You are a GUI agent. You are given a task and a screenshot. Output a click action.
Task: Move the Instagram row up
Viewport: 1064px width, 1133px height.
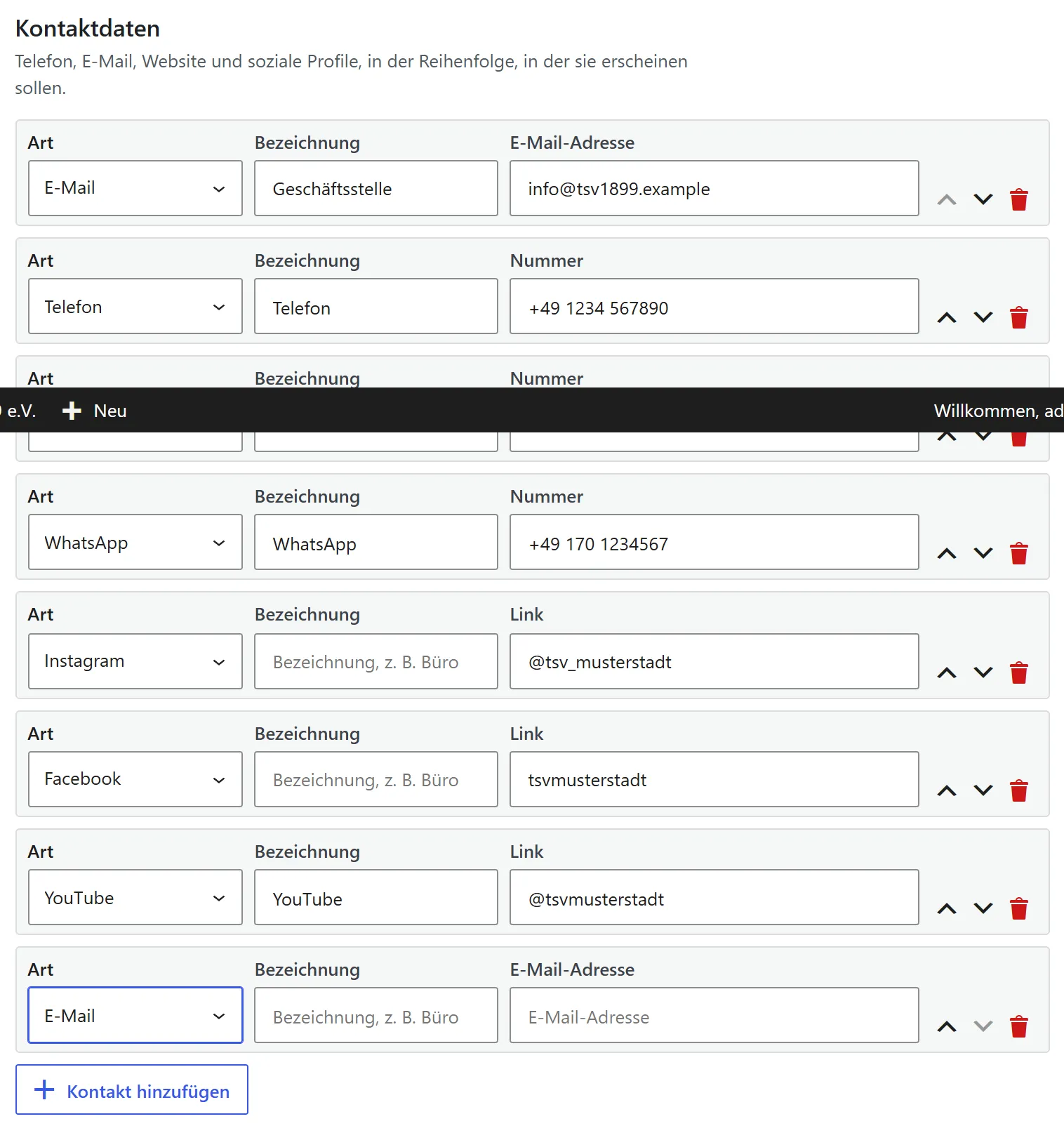(947, 672)
